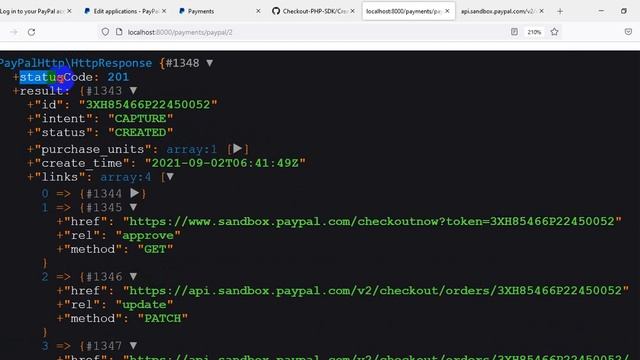Restore down the browser window
640x360 pixels.
(x=624, y=11)
